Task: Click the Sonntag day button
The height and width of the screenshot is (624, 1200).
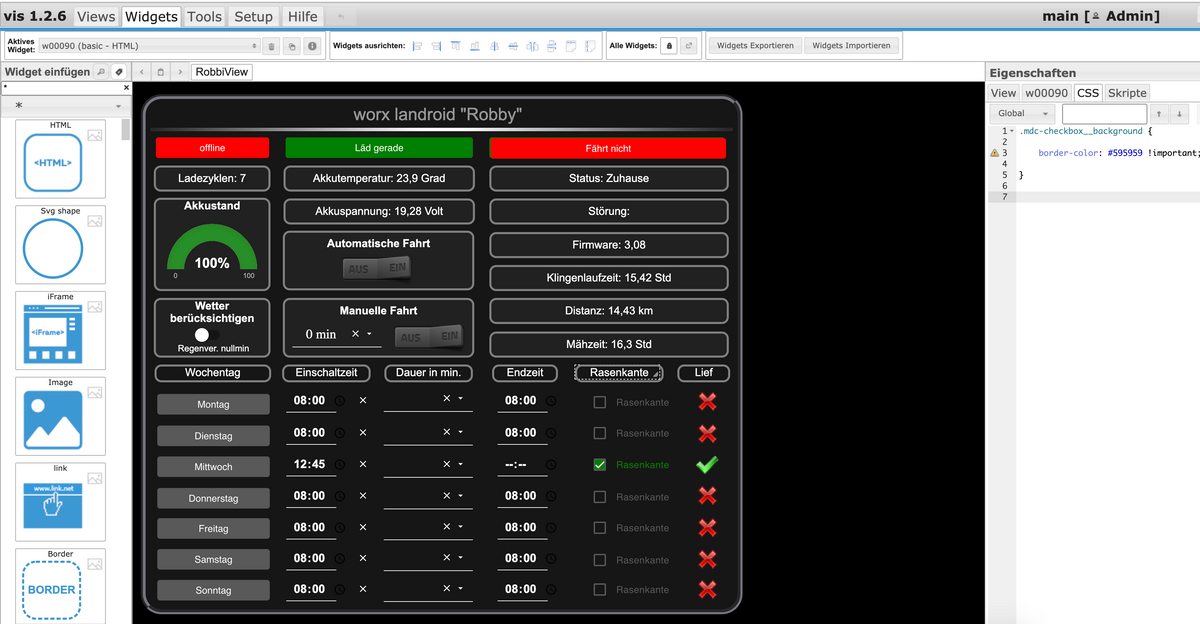Action: [213, 590]
